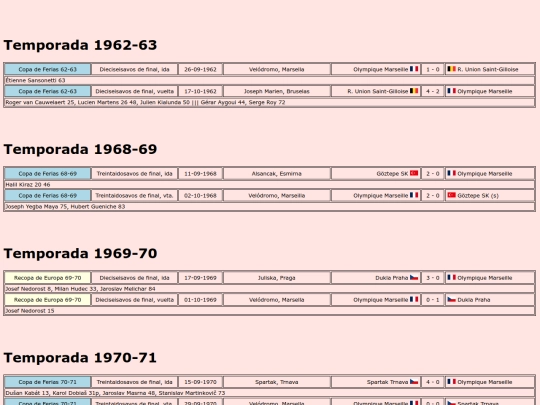The image size is (540, 405).
Task: Click the scorer line Halil Kiraz 20 46
Action: [x=270, y=185]
